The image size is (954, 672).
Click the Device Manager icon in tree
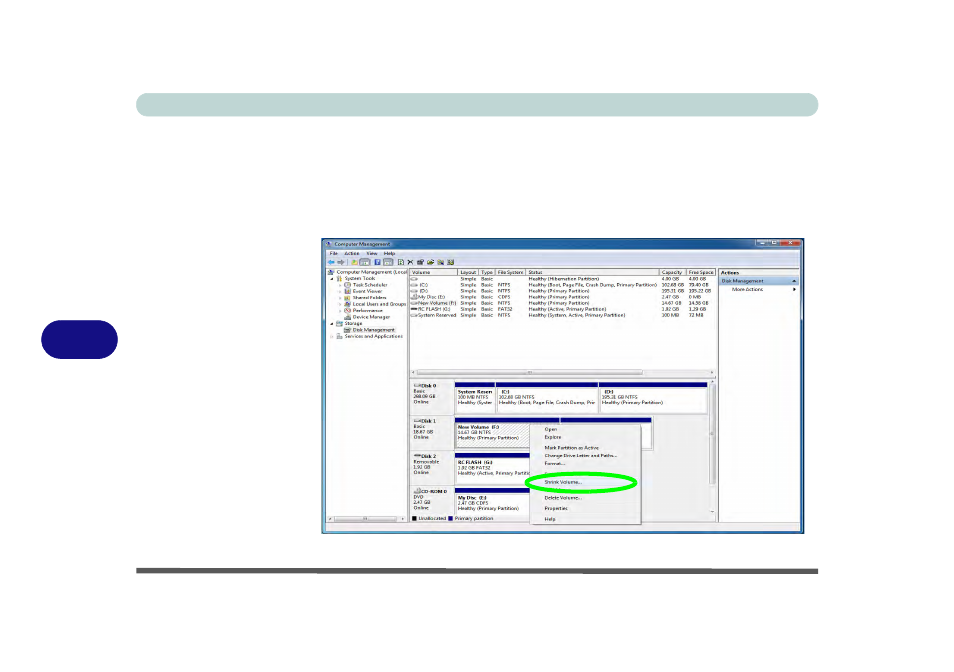[x=347, y=317]
